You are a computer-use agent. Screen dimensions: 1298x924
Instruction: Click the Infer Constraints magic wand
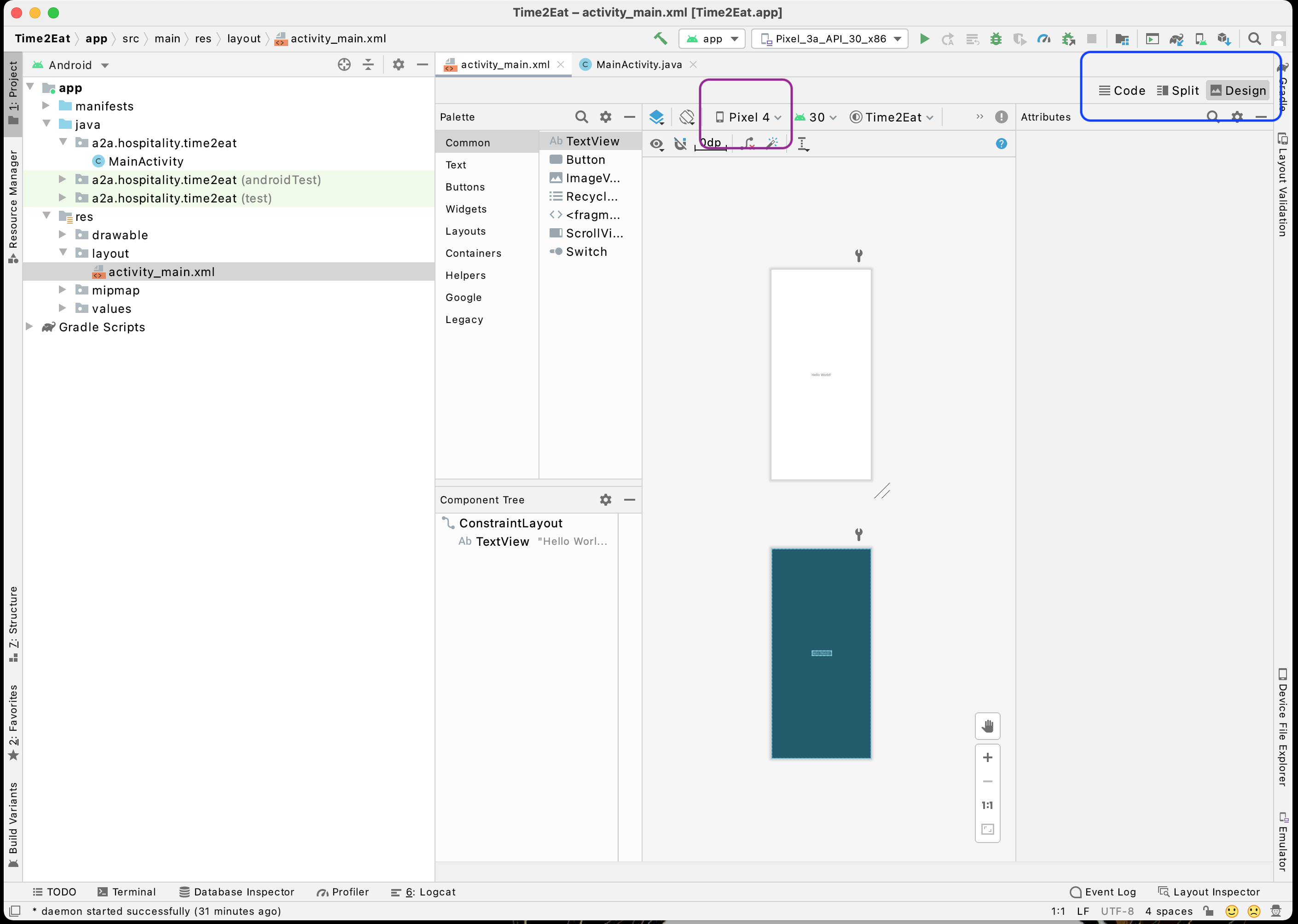pos(772,144)
